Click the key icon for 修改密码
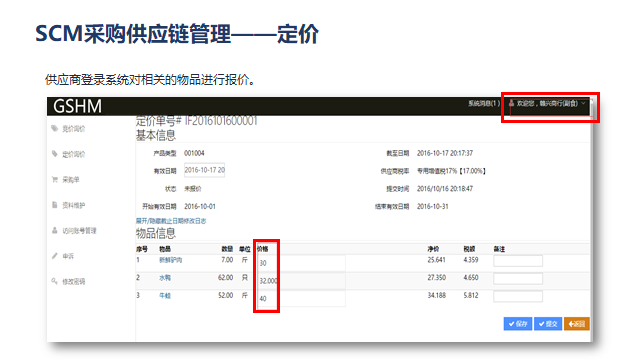This screenshot has height=360, width=640. coord(54,281)
